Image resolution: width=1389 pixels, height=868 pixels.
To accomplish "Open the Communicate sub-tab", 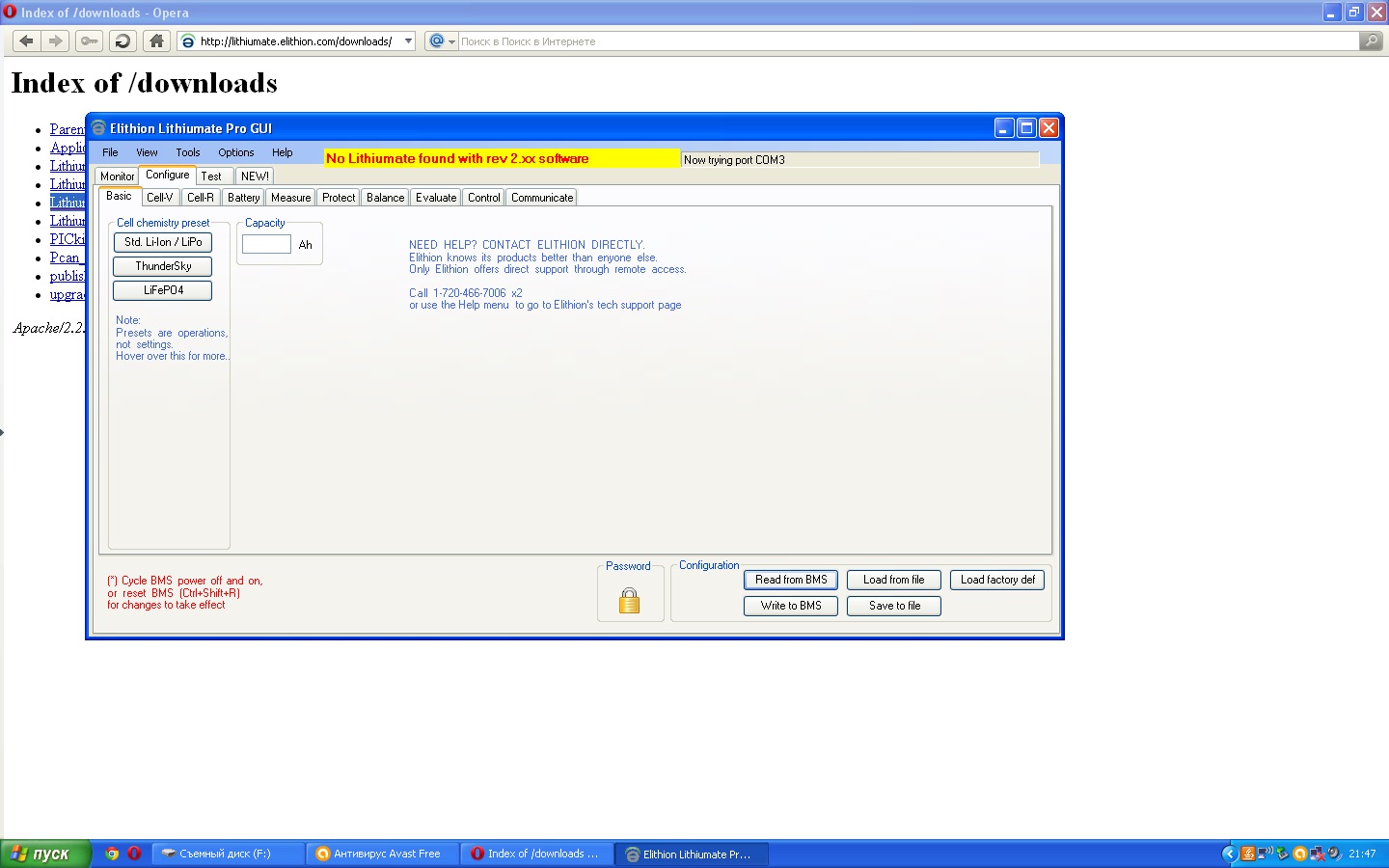I will (542, 198).
